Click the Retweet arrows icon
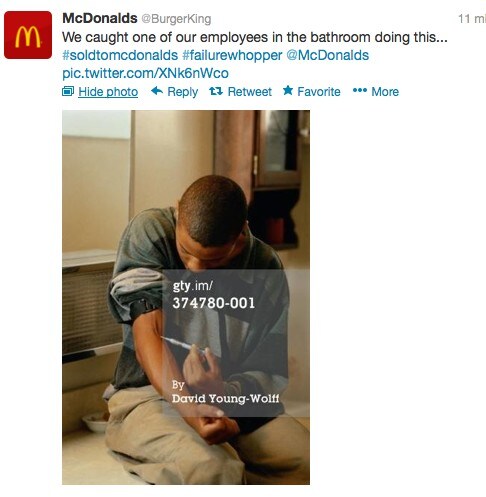486x497 pixels. pos(216,91)
